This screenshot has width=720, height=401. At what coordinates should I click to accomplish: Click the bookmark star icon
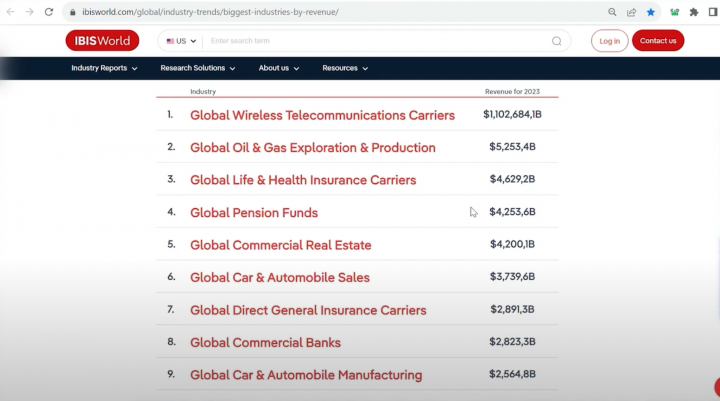tap(651, 12)
